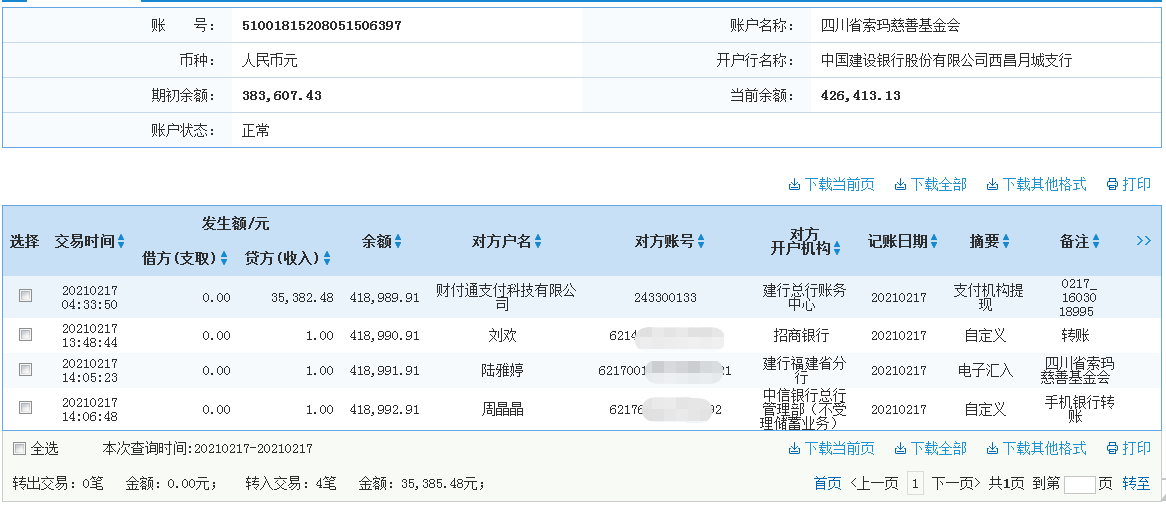Click balance cell 418,989.91
1166x505 pixels.
click(x=384, y=297)
